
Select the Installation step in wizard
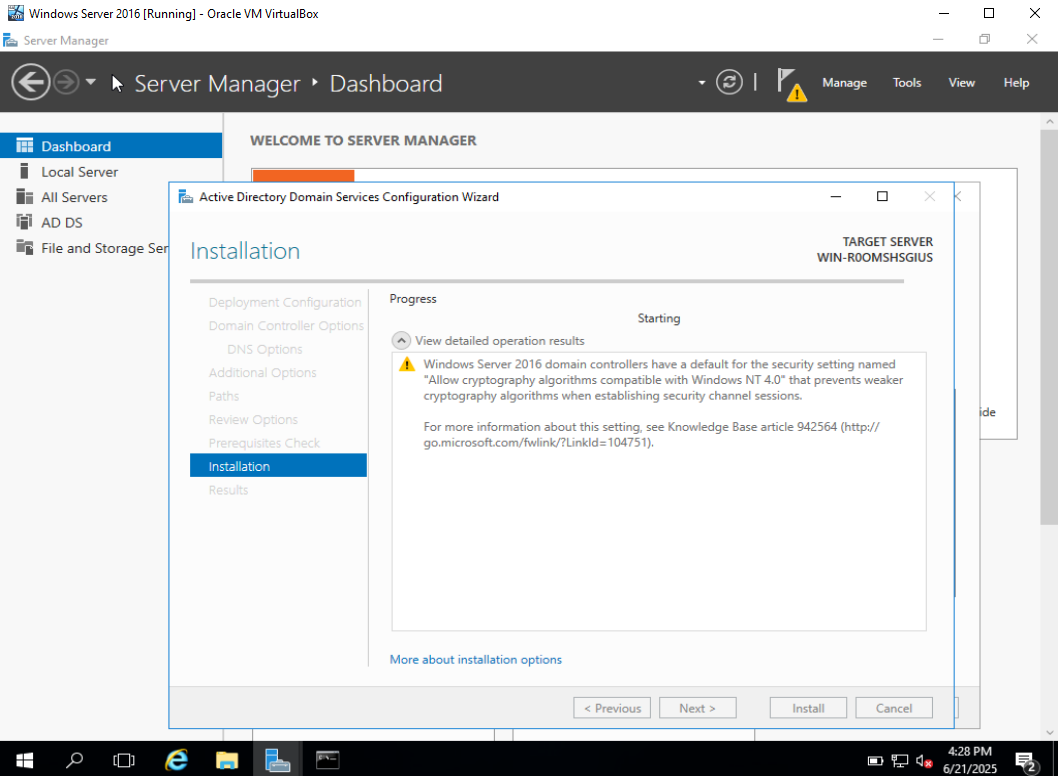click(x=278, y=466)
